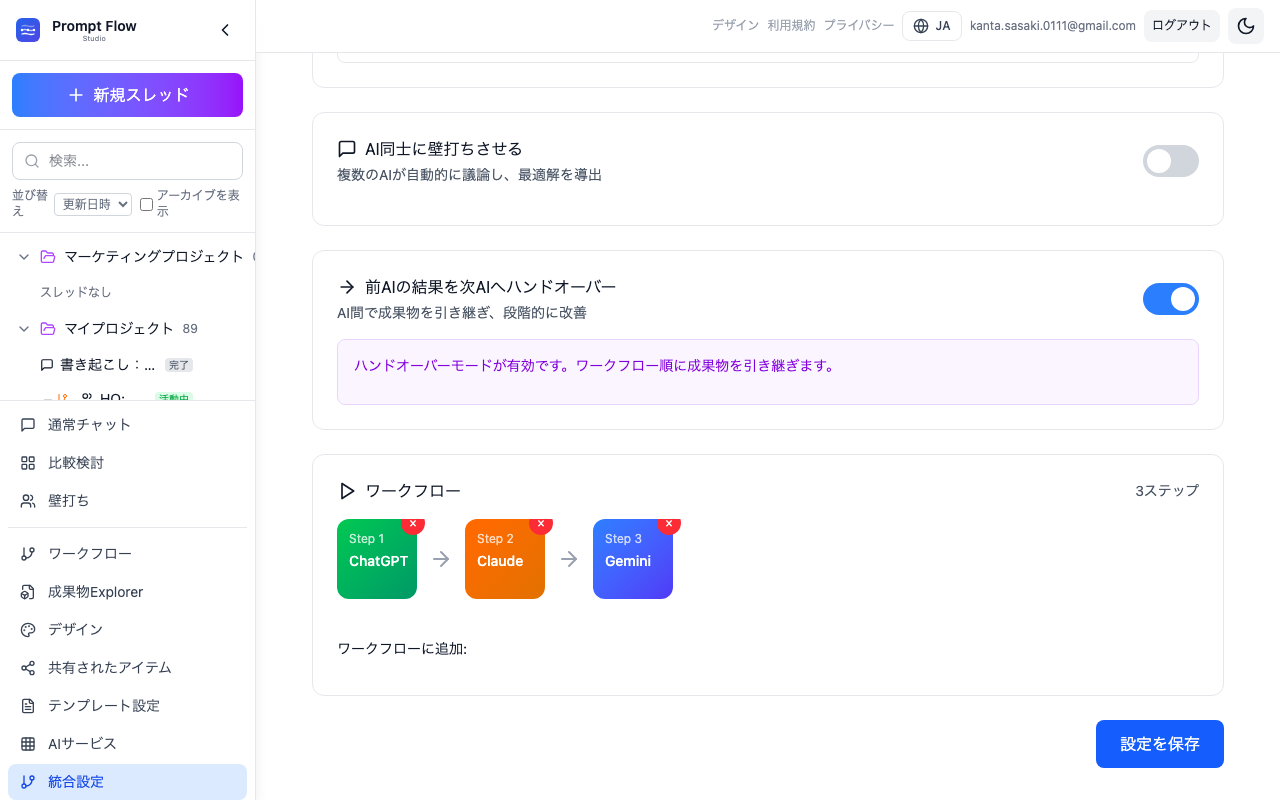
Task: Click the 成果物Explorer file icon
Action: click(28, 592)
